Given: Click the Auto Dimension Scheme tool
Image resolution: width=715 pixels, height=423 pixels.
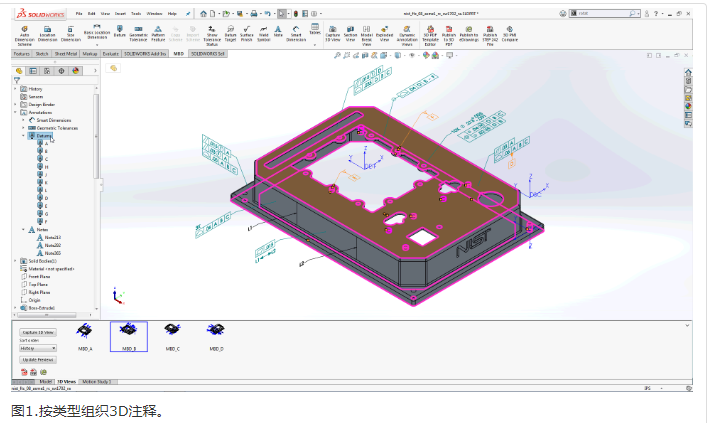Looking at the screenshot, I should point(24,37).
